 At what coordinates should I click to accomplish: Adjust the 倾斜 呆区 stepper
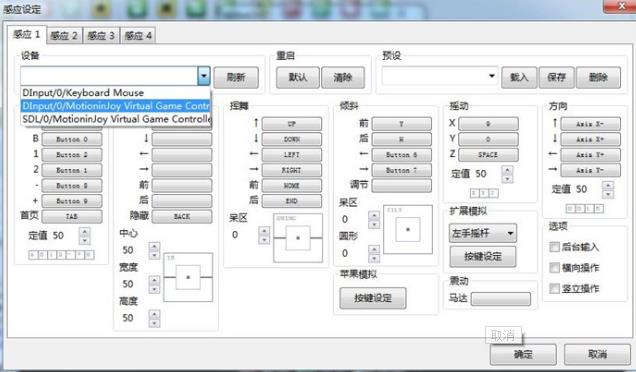pos(374,219)
